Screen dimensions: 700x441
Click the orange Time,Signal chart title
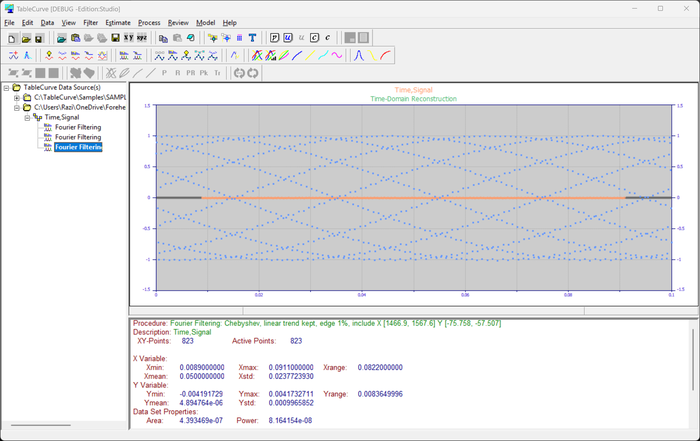[413, 90]
